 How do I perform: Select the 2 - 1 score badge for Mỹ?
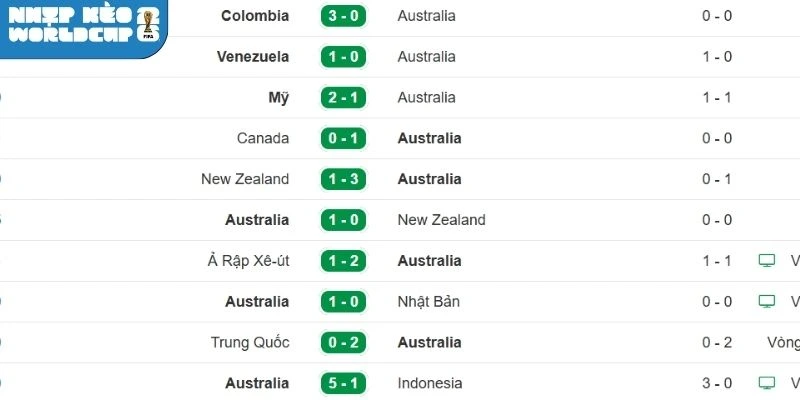click(x=343, y=98)
